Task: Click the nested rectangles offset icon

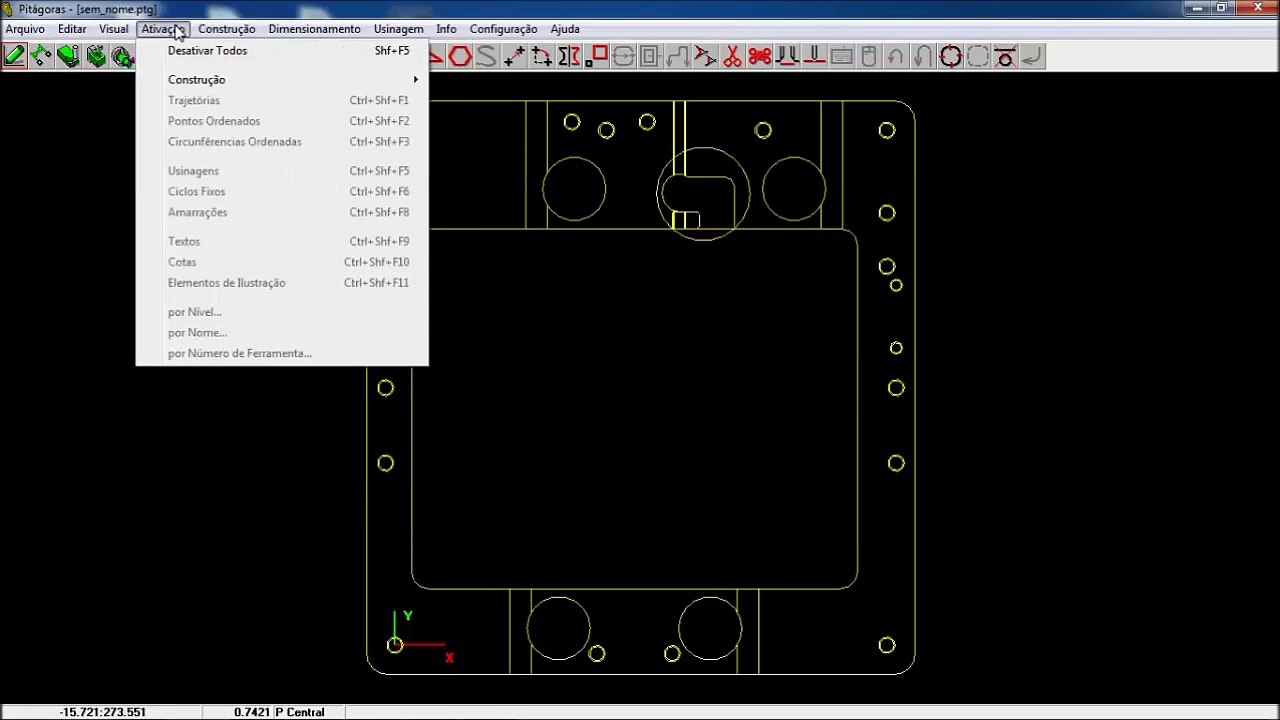Action: (651, 56)
